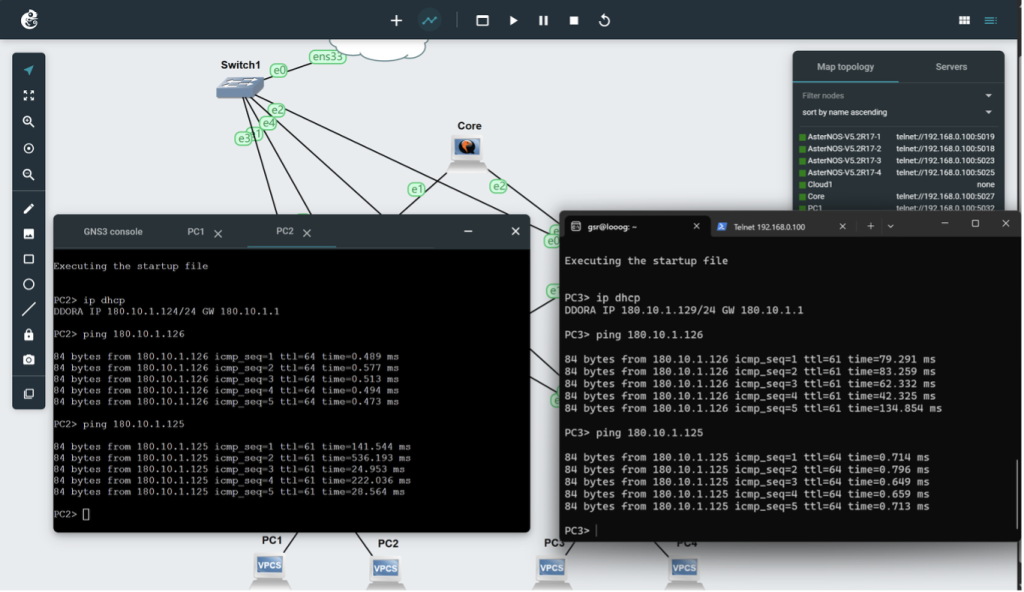This screenshot has width=1024, height=592.
Task: Toggle the highlighted line-chart icon in top toolbar
Action: point(430,20)
